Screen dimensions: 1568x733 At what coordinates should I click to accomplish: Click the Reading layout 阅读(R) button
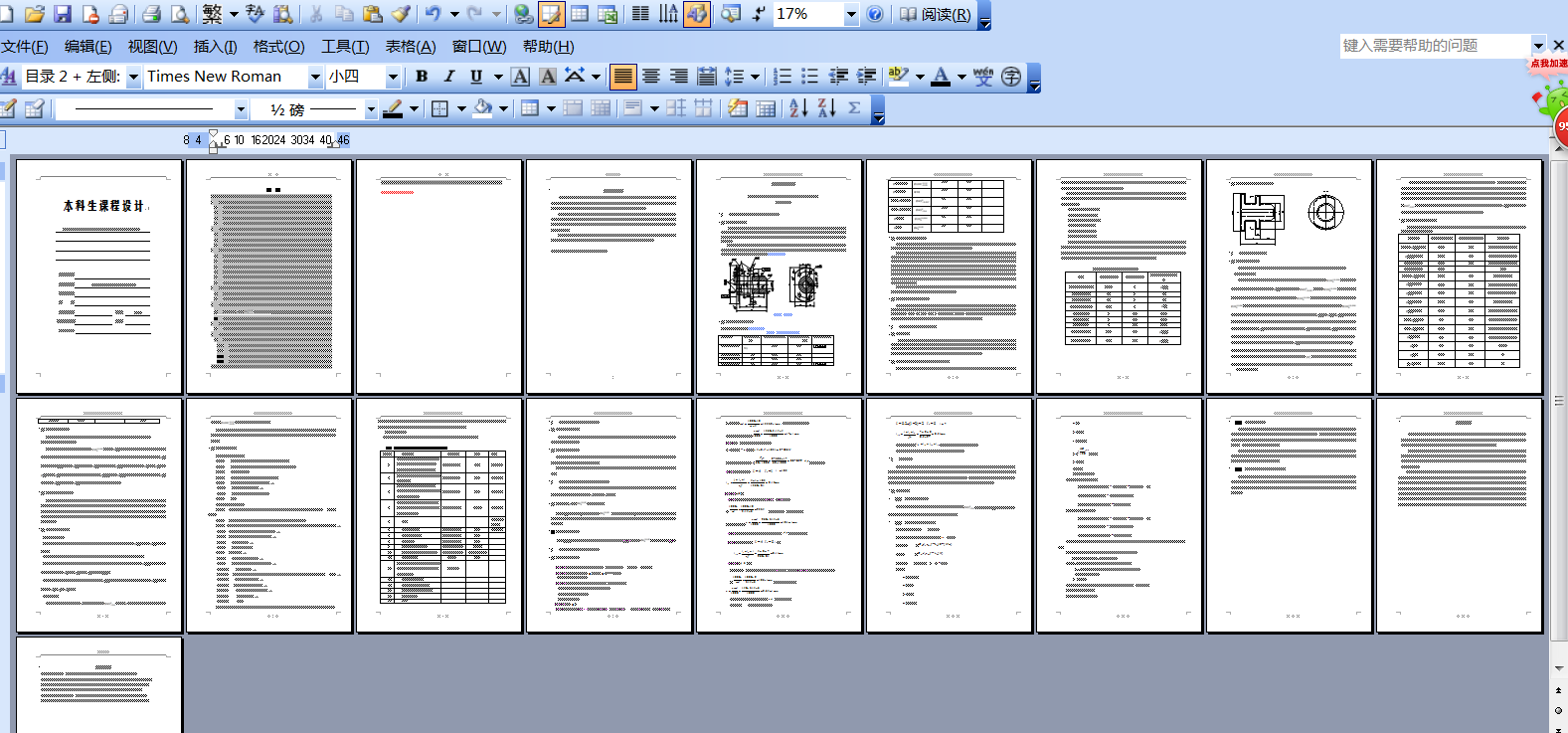coord(936,14)
